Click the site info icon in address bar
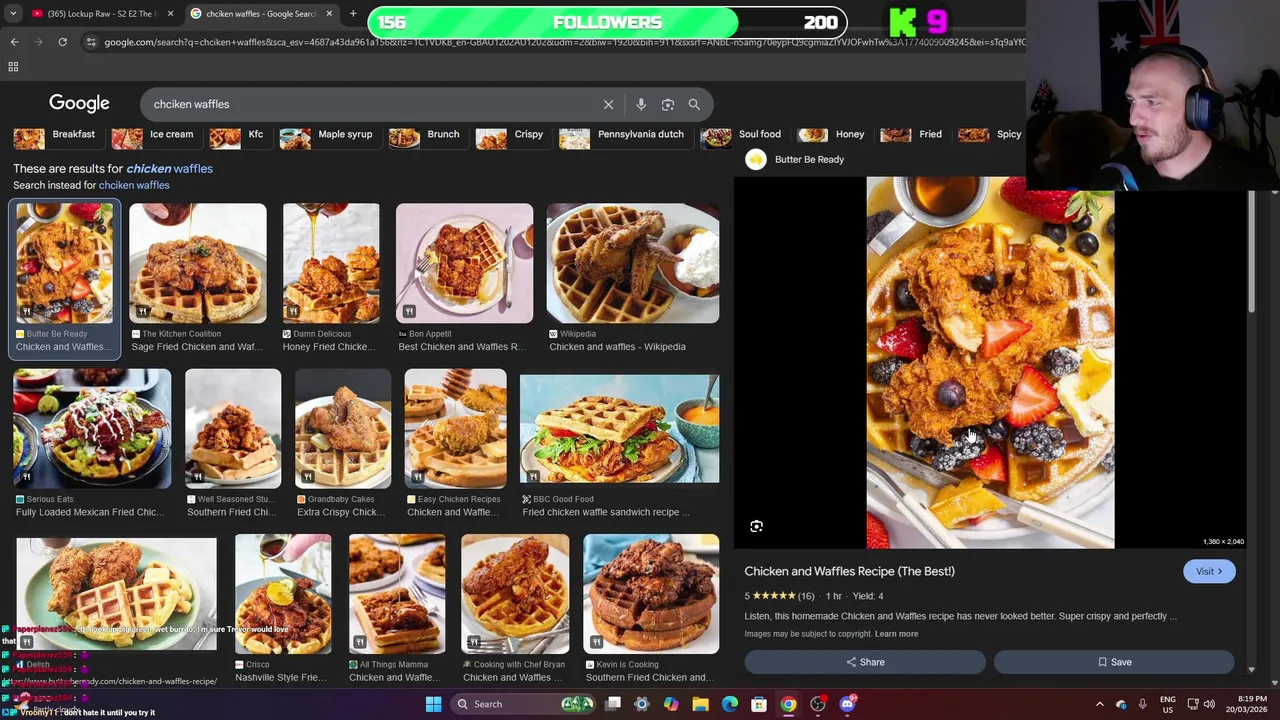 pyautogui.click(x=91, y=42)
